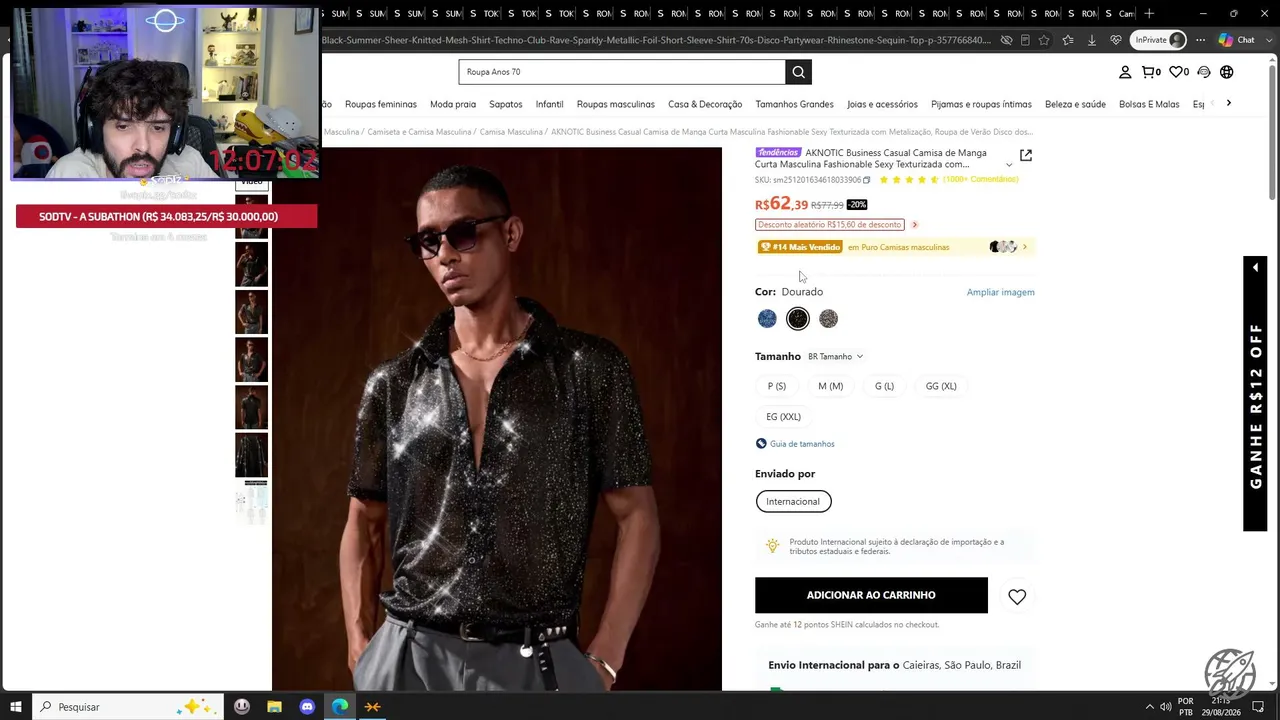
Task: Expand the full product title chevron
Action: tap(1008, 165)
